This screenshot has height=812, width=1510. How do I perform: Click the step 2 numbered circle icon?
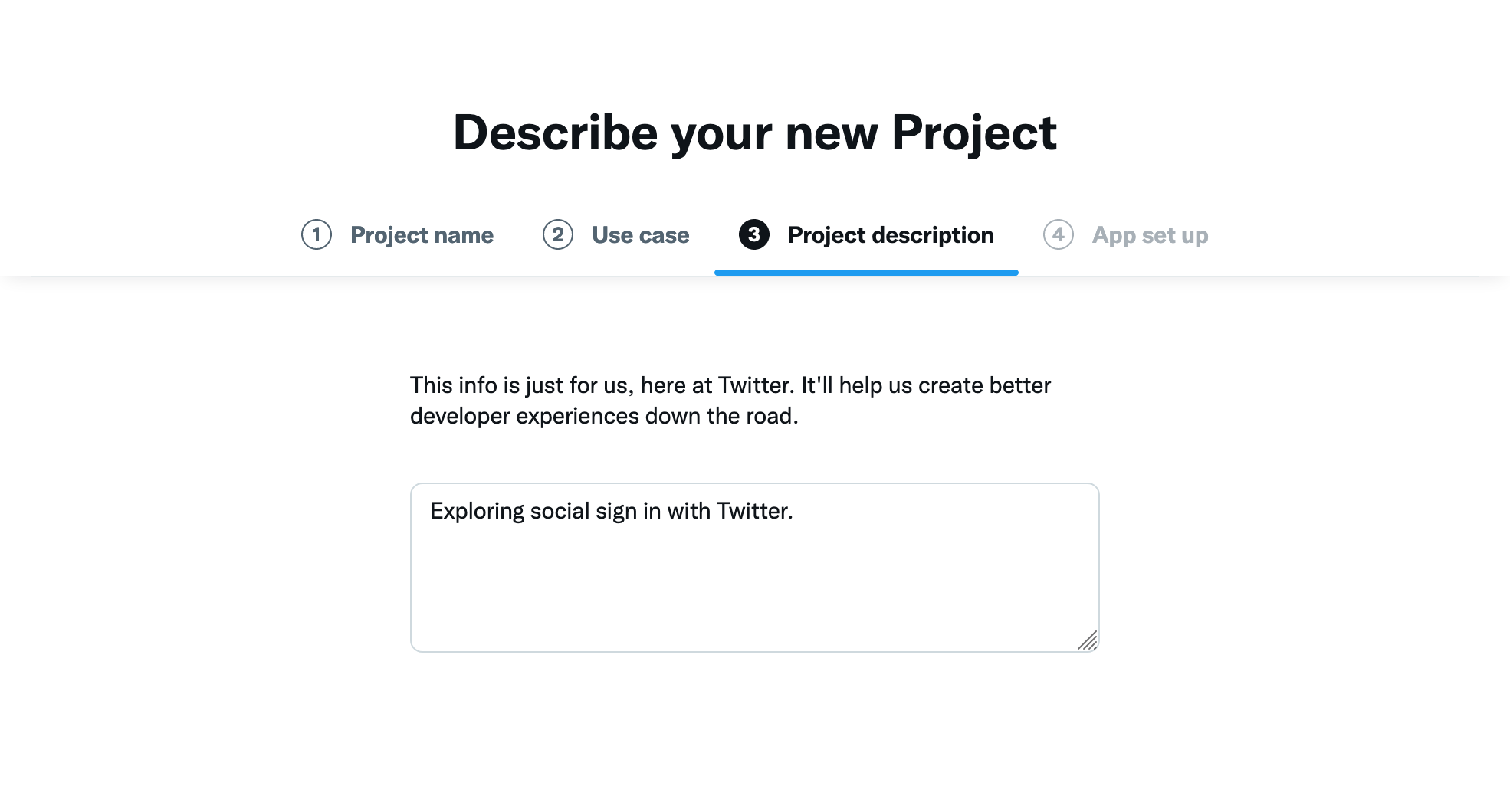(x=558, y=235)
